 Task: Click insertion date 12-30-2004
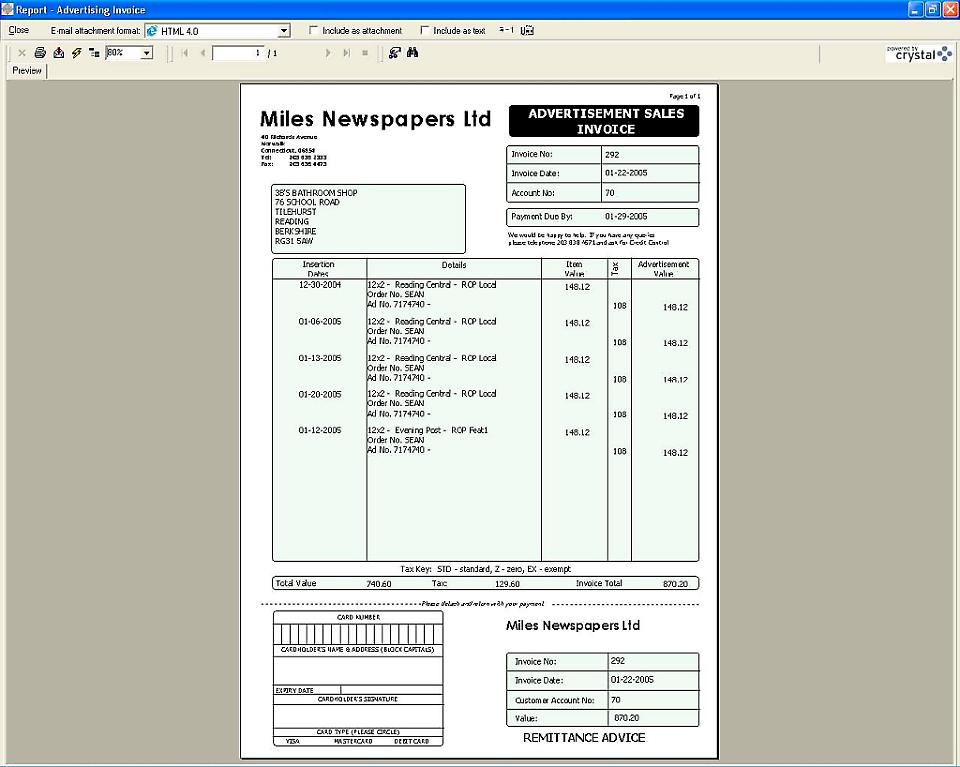(x=320, y=285)
